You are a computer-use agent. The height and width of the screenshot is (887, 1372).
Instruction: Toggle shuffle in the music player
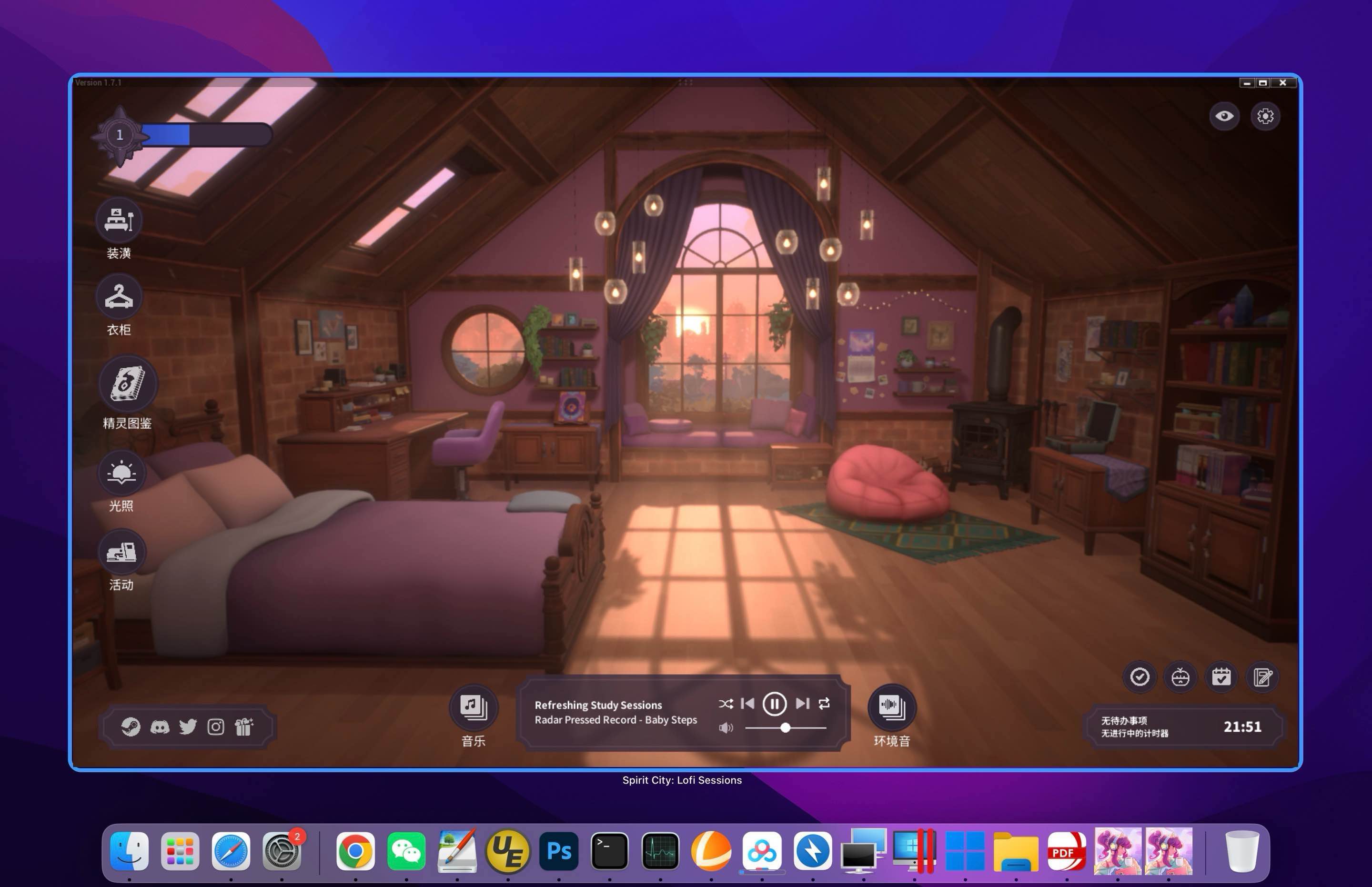726,704
